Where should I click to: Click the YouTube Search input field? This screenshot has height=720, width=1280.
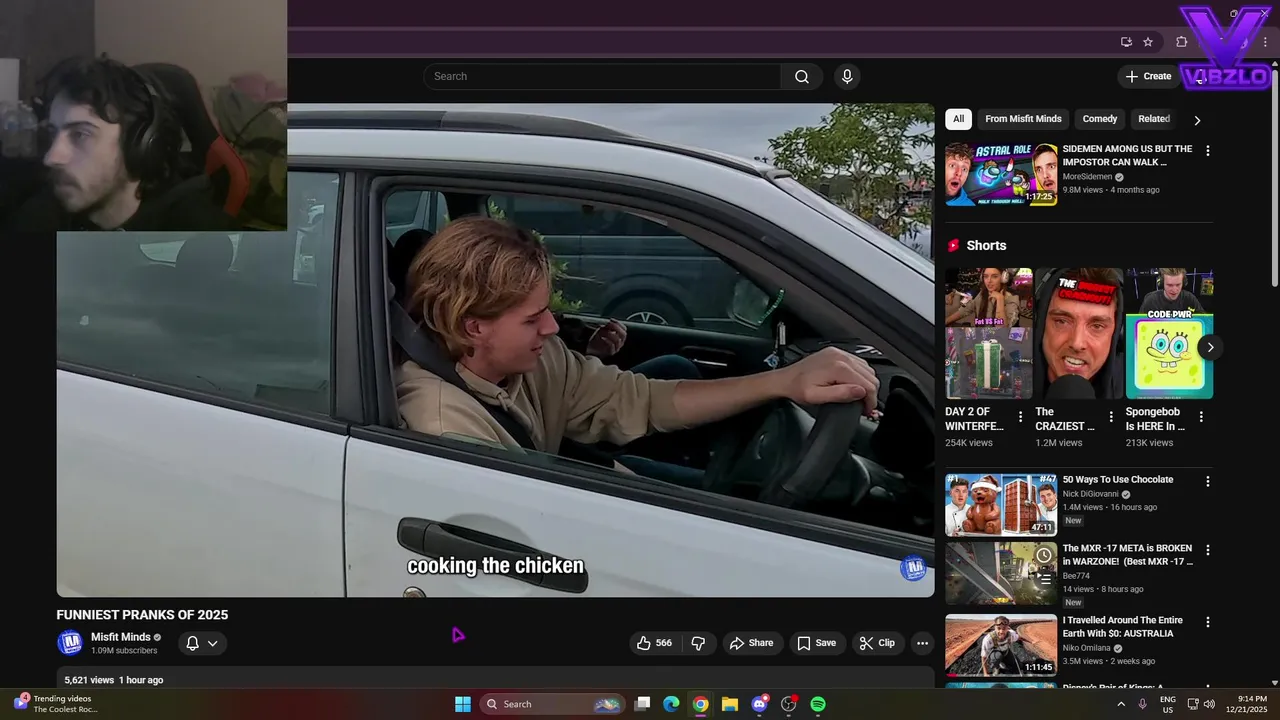(602, 77)
